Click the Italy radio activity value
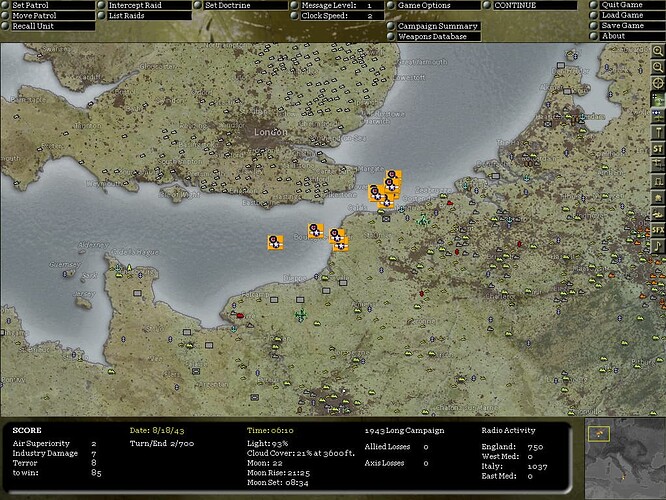666x500 pixels. point(537,466)
